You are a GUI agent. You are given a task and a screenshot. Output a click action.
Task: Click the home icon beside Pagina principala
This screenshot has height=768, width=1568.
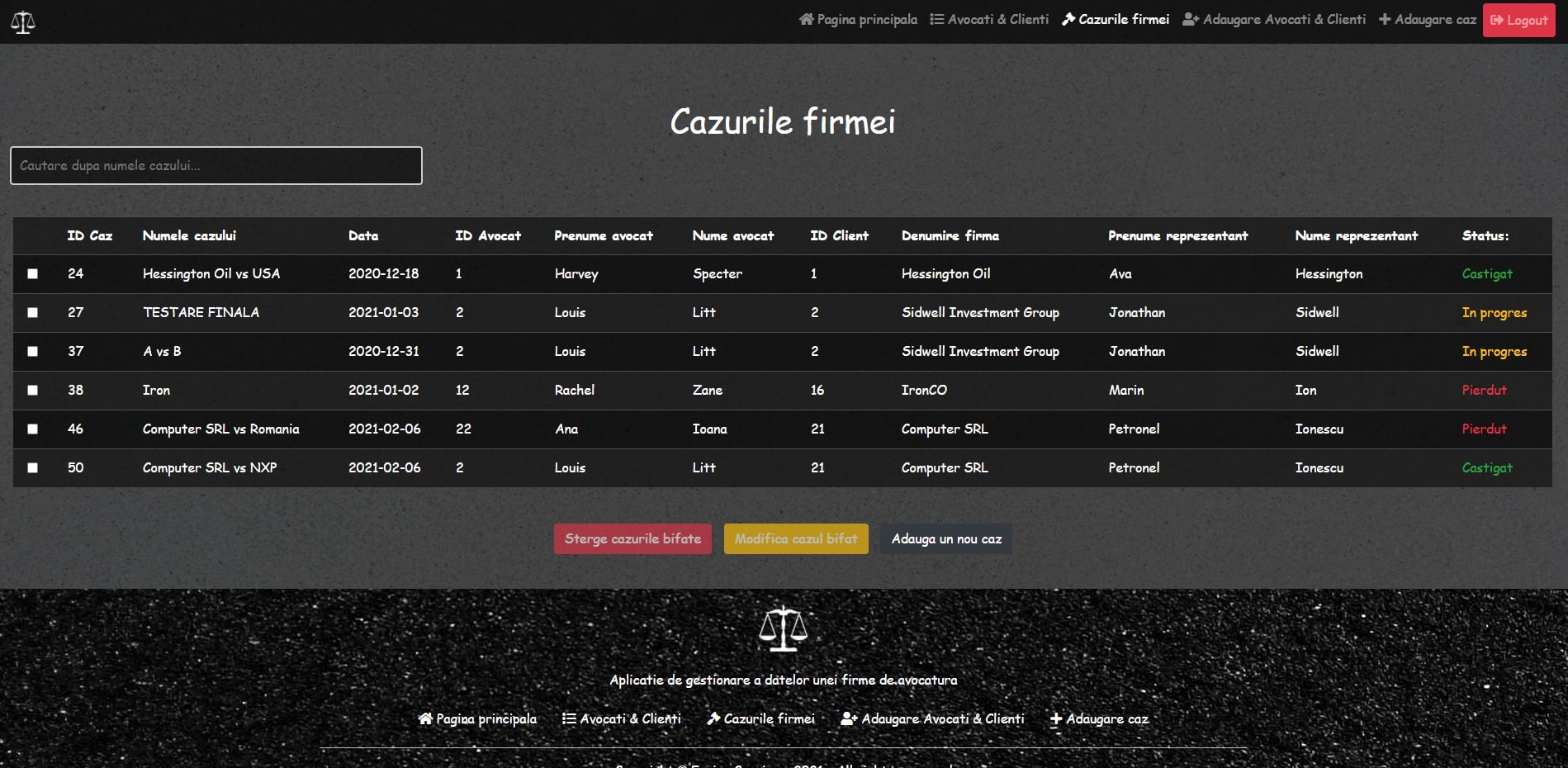point(806,19)
